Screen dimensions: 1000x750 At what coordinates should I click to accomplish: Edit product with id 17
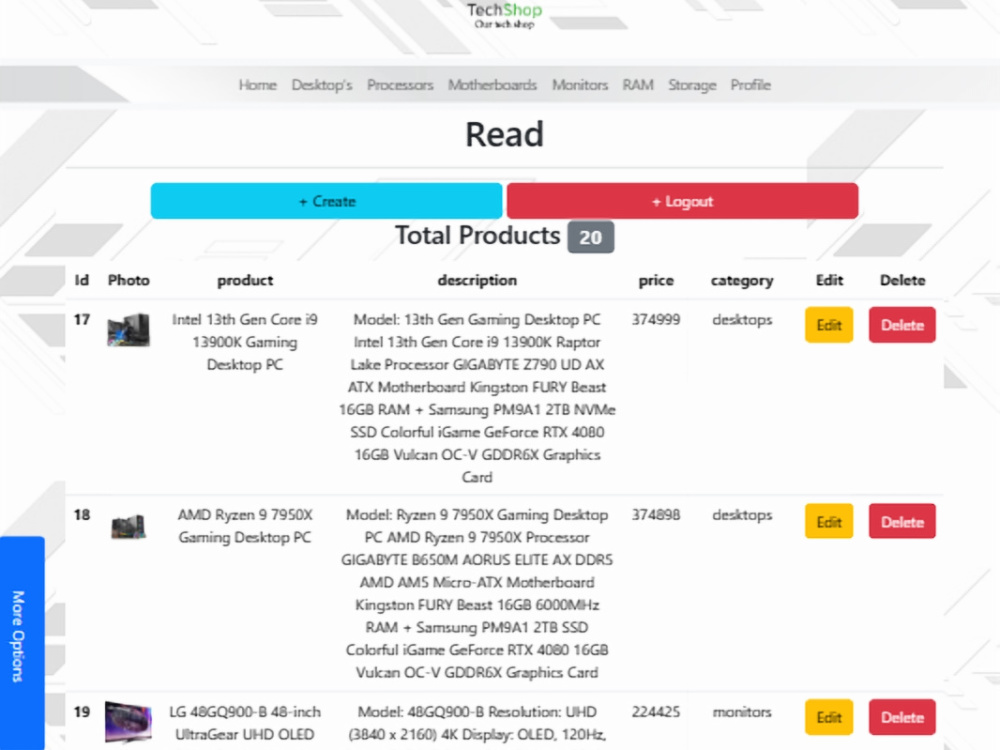[x=829, y=325]
